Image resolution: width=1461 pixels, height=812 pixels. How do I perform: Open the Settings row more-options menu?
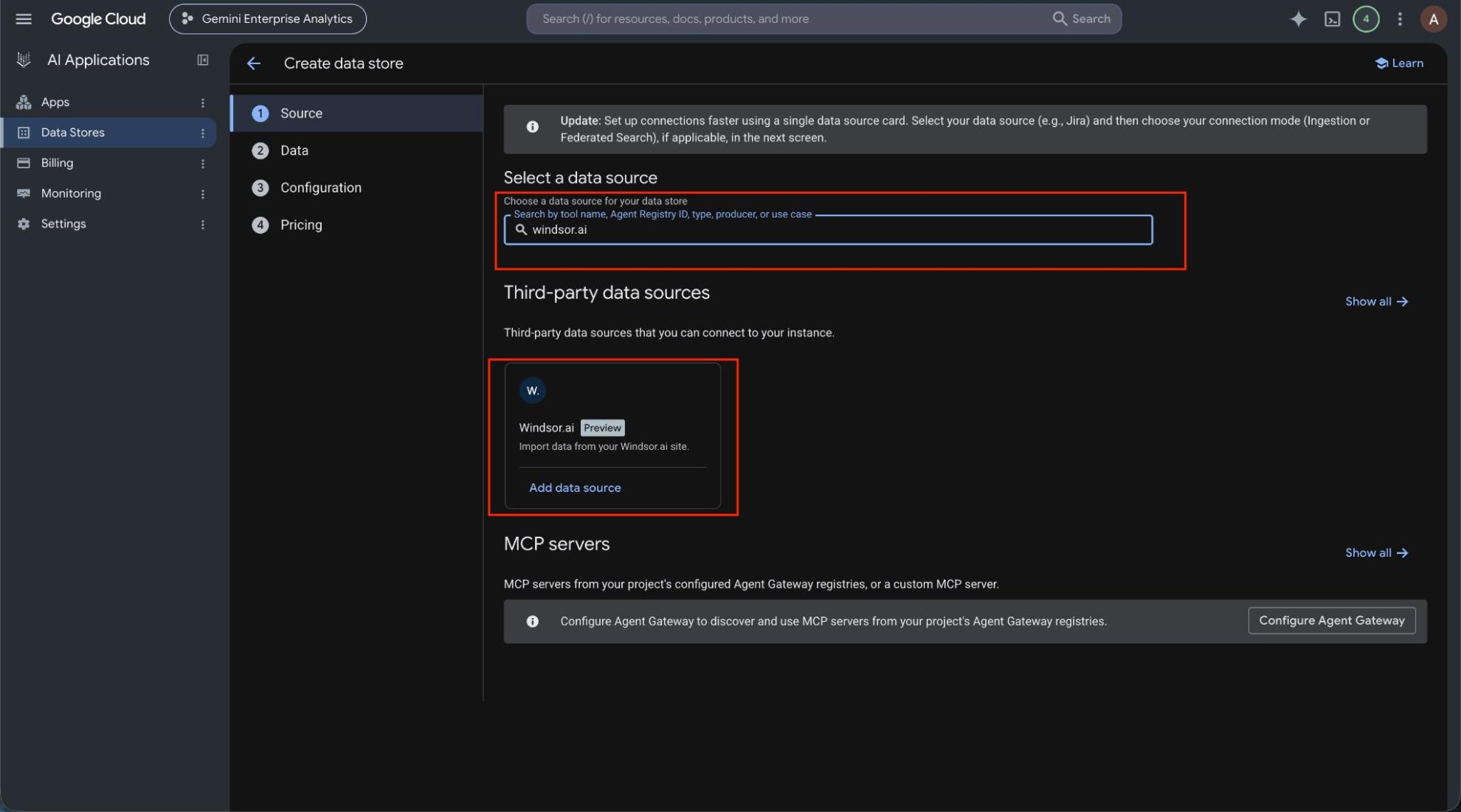click(x=203, y=224)
